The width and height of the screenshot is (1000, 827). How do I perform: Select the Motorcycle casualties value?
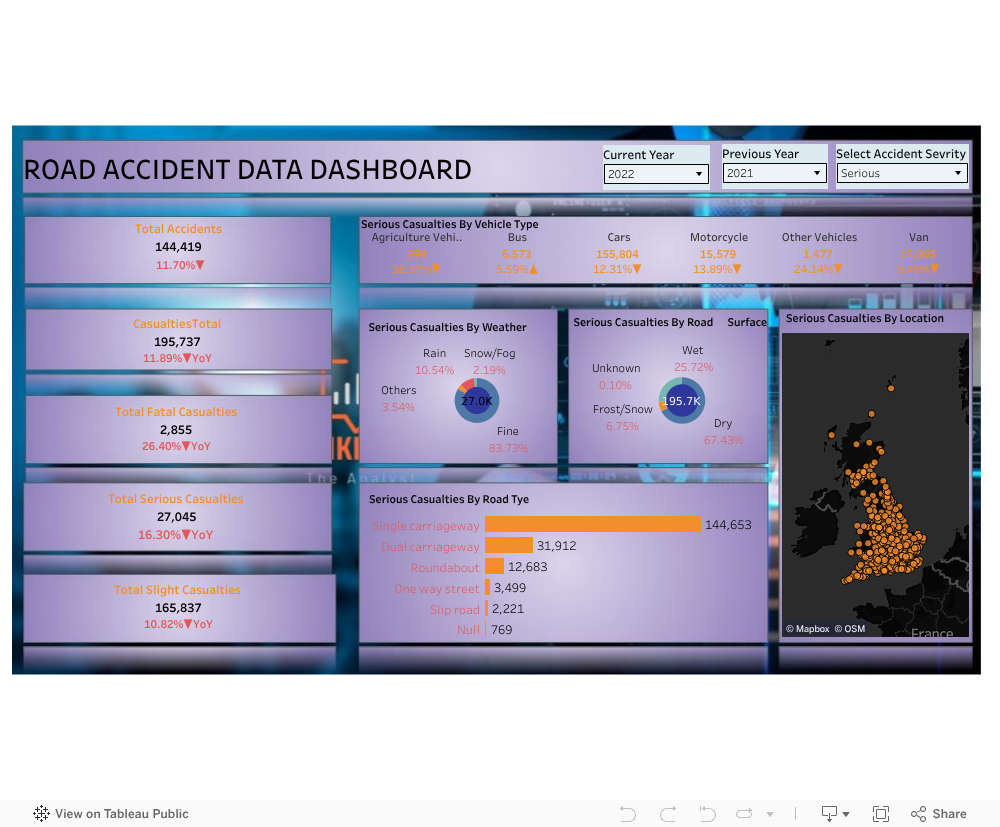(x=718, y=255)
